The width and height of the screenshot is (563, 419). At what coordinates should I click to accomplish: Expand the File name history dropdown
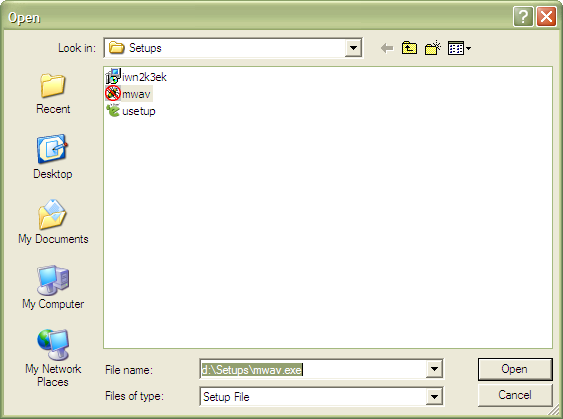coord(434,369)
